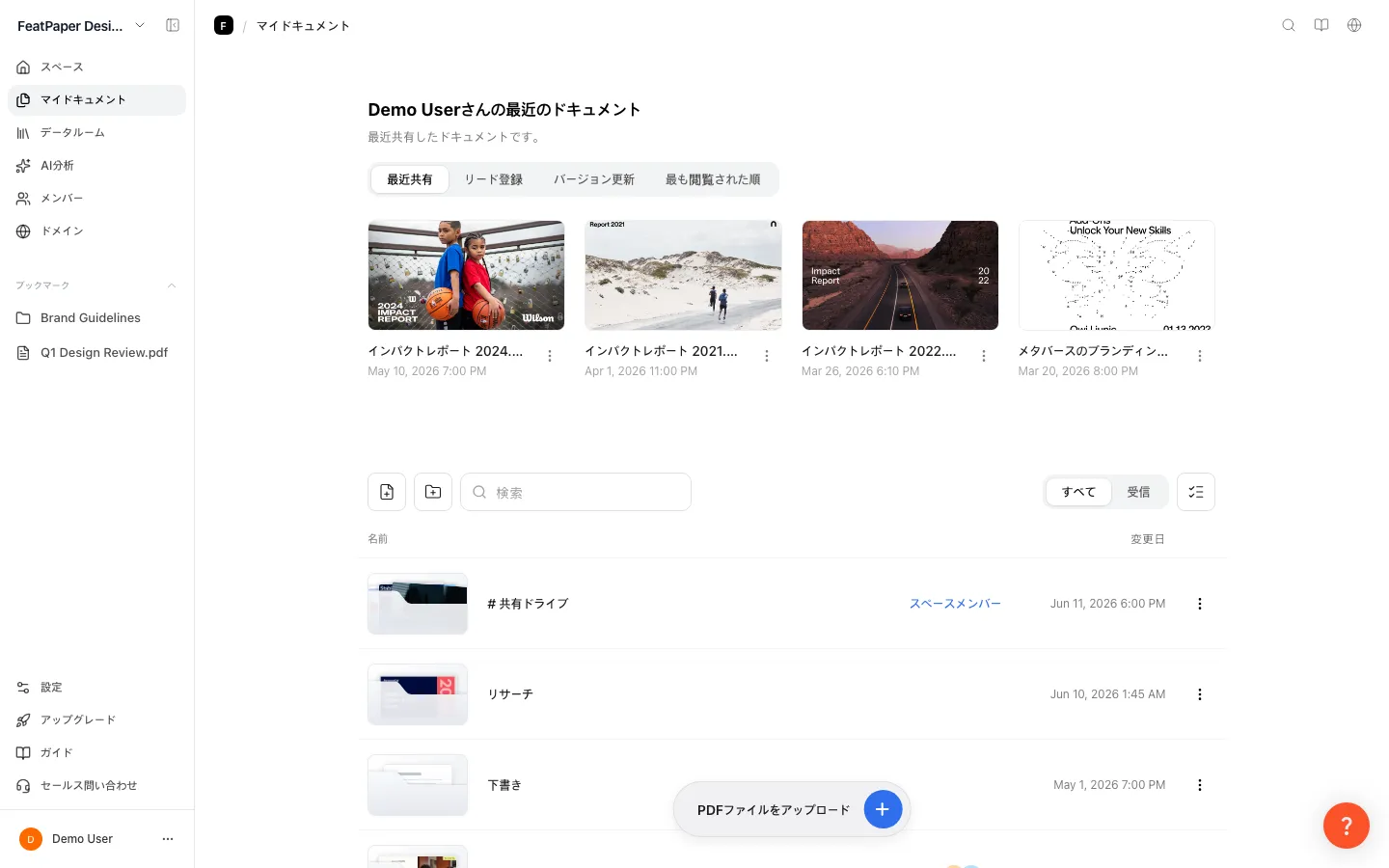The height and width of the screenshot is (868, 1389).
Task: Click the F workspace logo in breadcrumb
Action: pyautogui.click(x=224, y=26)
